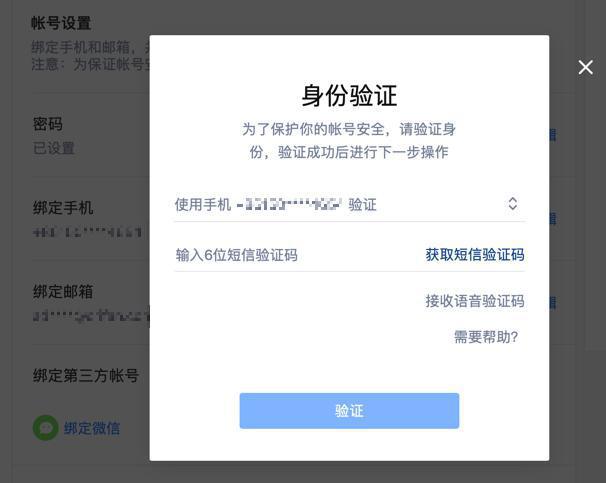This screenshot has width=606, height=483.
Task: Click the 使用手机 验证 method text
Action: 276,204
